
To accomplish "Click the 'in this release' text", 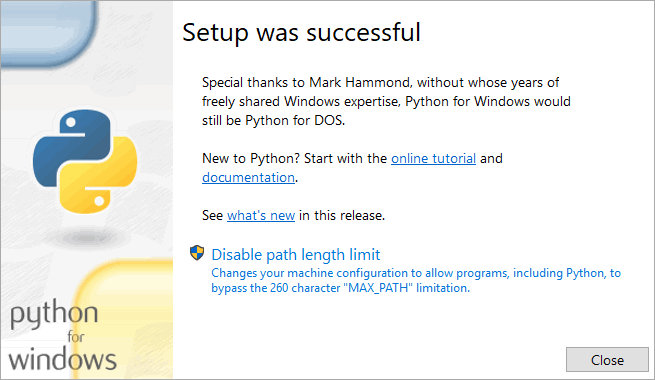I will 342,215.
